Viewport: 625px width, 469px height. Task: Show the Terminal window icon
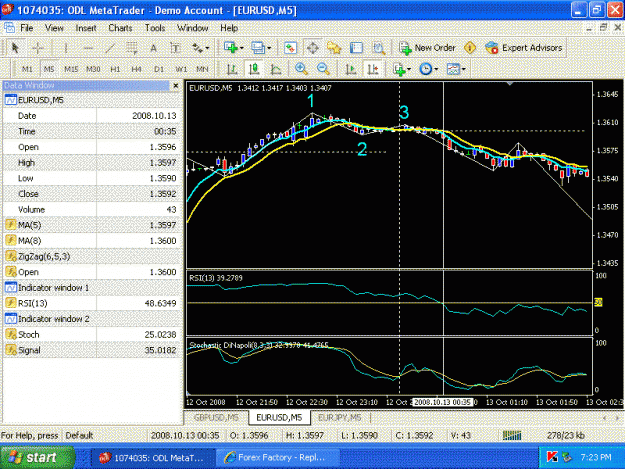coord(356,48)
